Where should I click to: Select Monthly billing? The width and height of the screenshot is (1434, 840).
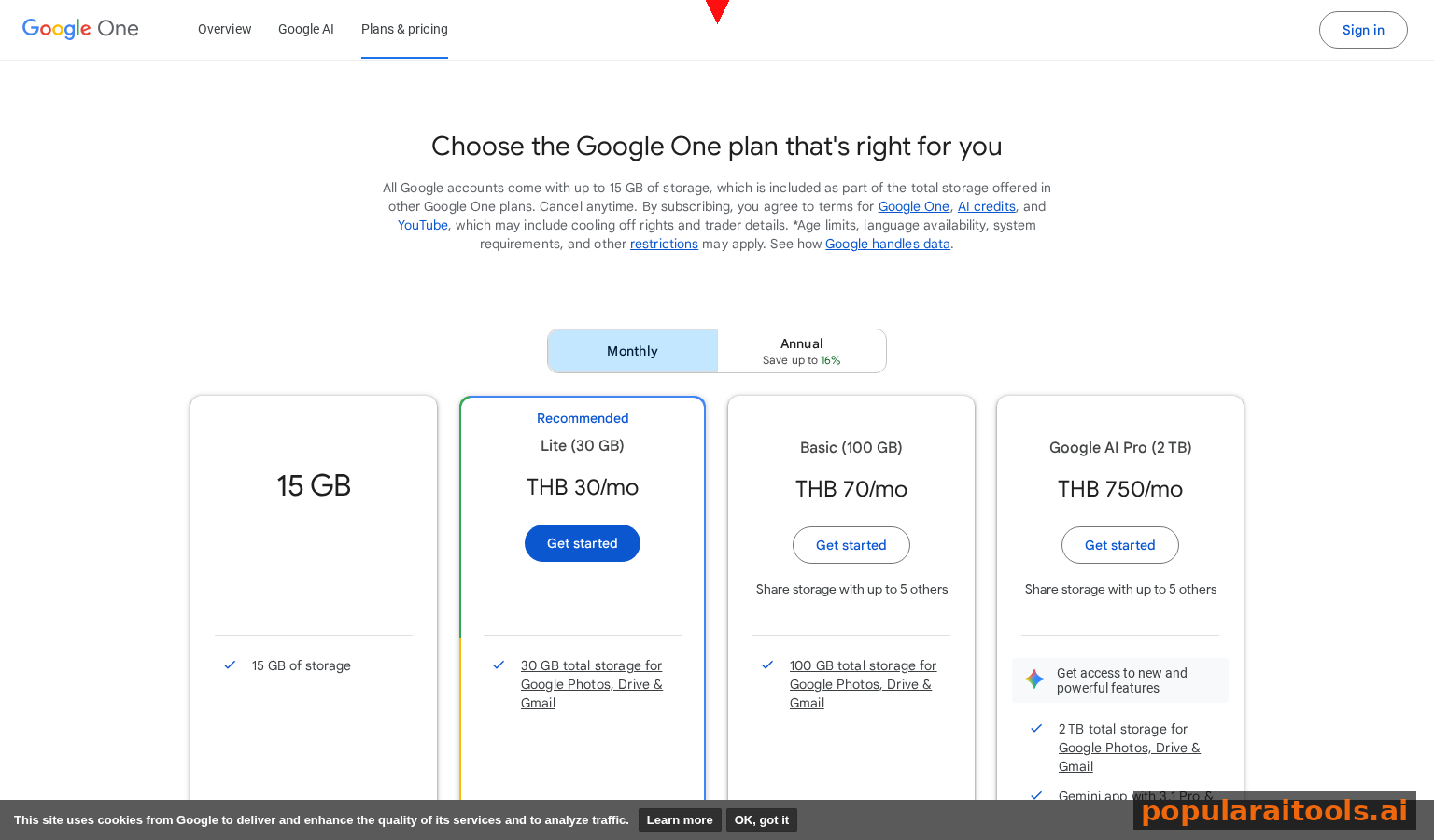632,350
